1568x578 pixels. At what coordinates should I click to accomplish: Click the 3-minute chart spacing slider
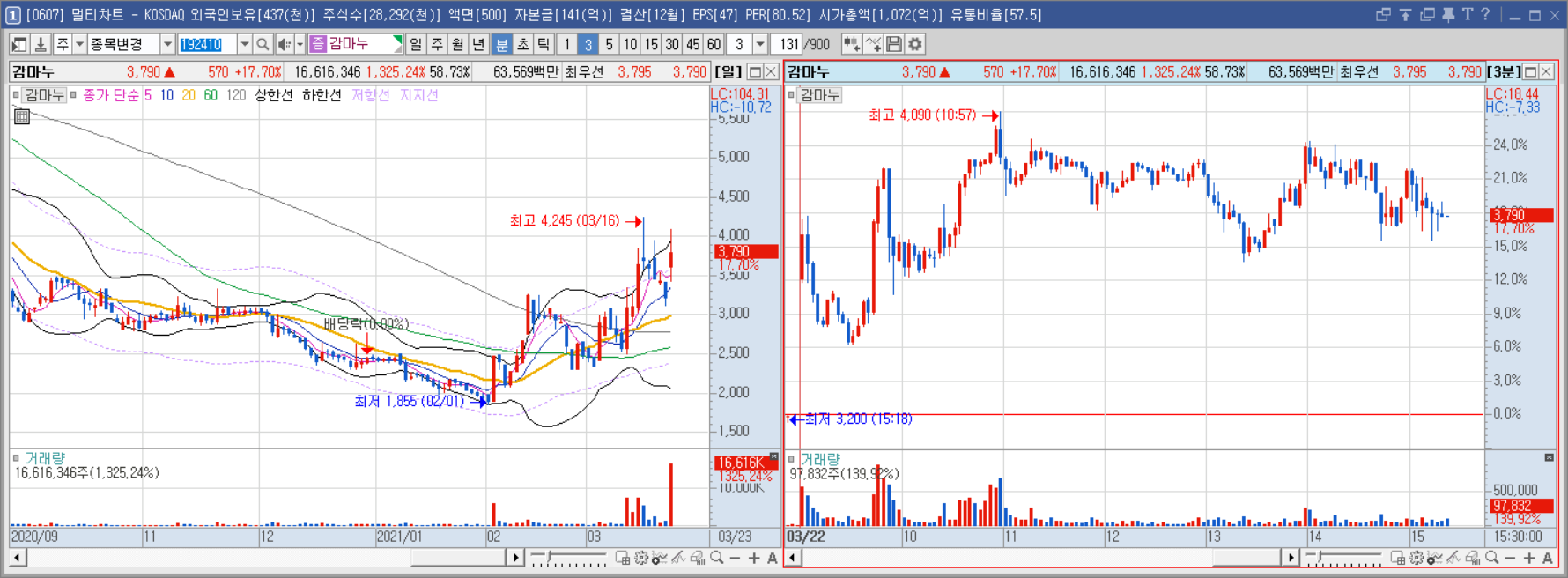pos(1342,557)
